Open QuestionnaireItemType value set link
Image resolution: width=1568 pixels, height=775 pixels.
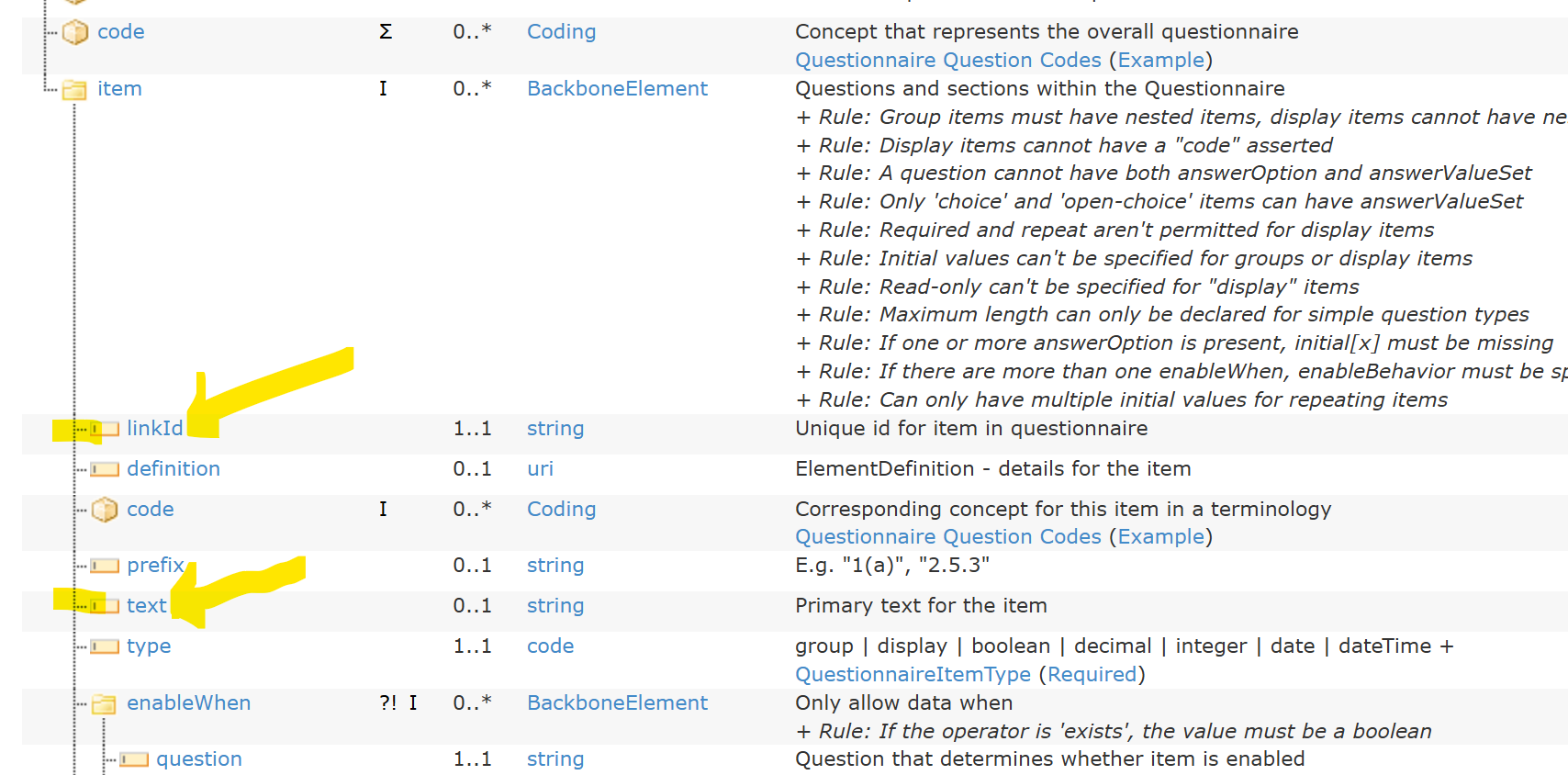(913, 674)
